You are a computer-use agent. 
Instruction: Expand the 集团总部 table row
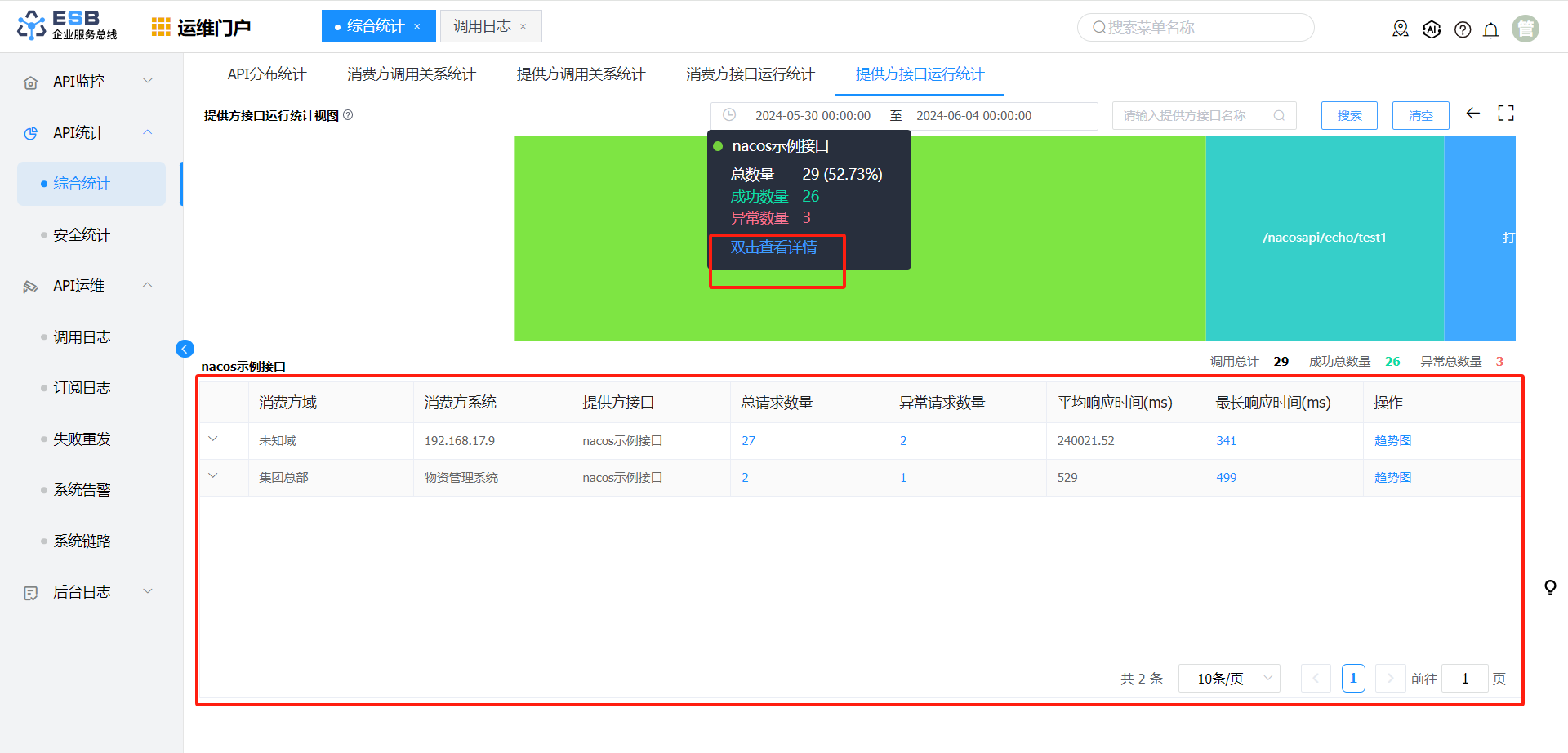[x=213, y=476]
